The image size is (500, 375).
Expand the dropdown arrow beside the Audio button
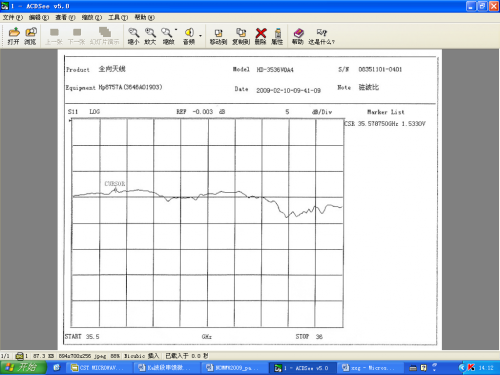(200, 35)
